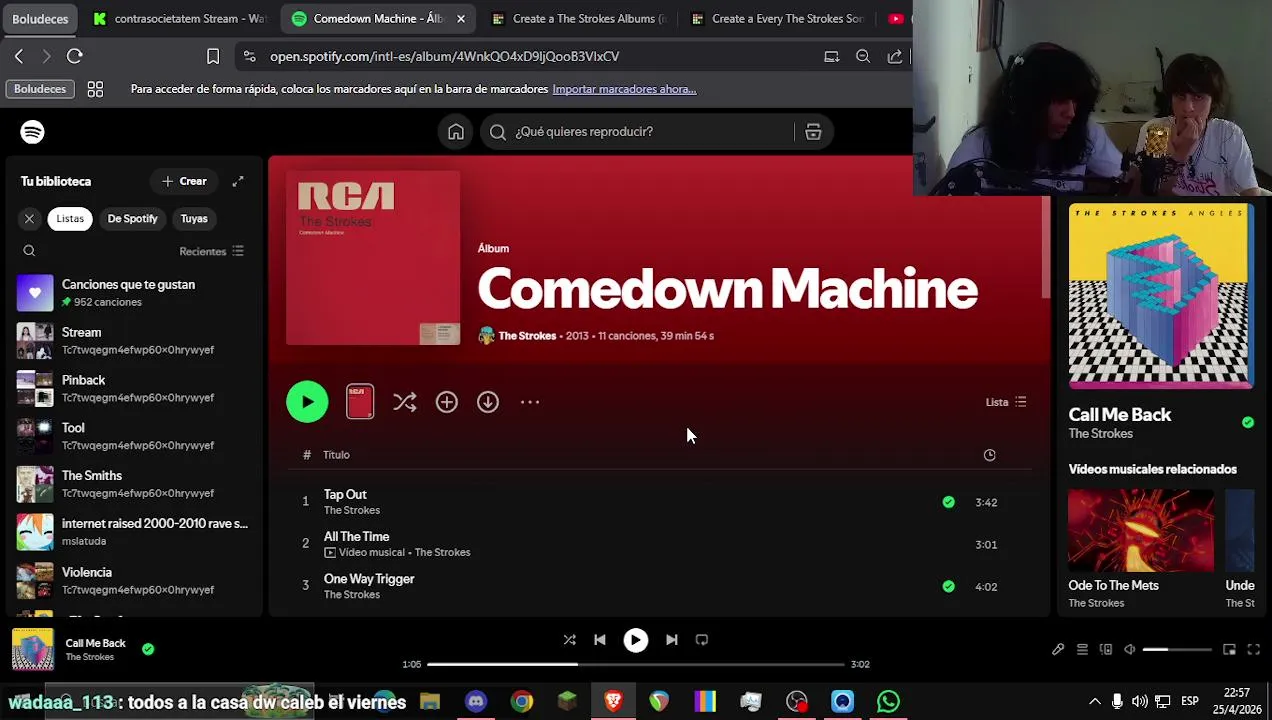Screen dimensions: 1272x720
Task: Adjust the volume slider
Action: click(1176, 650)
